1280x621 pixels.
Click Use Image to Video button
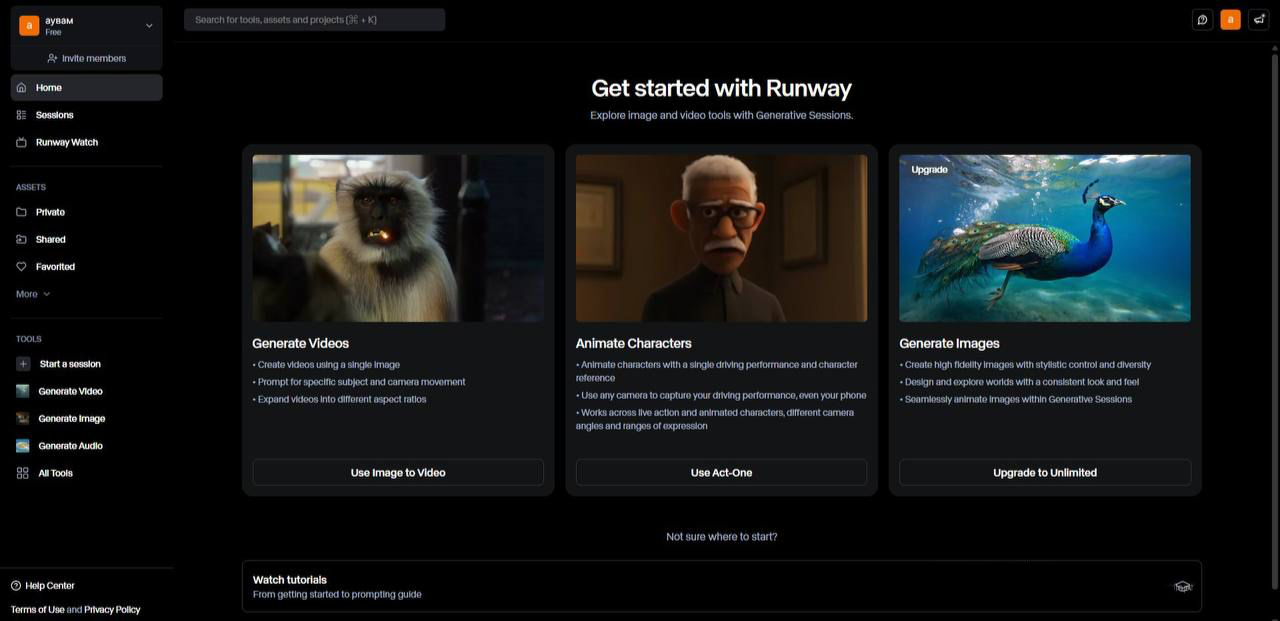398,473
